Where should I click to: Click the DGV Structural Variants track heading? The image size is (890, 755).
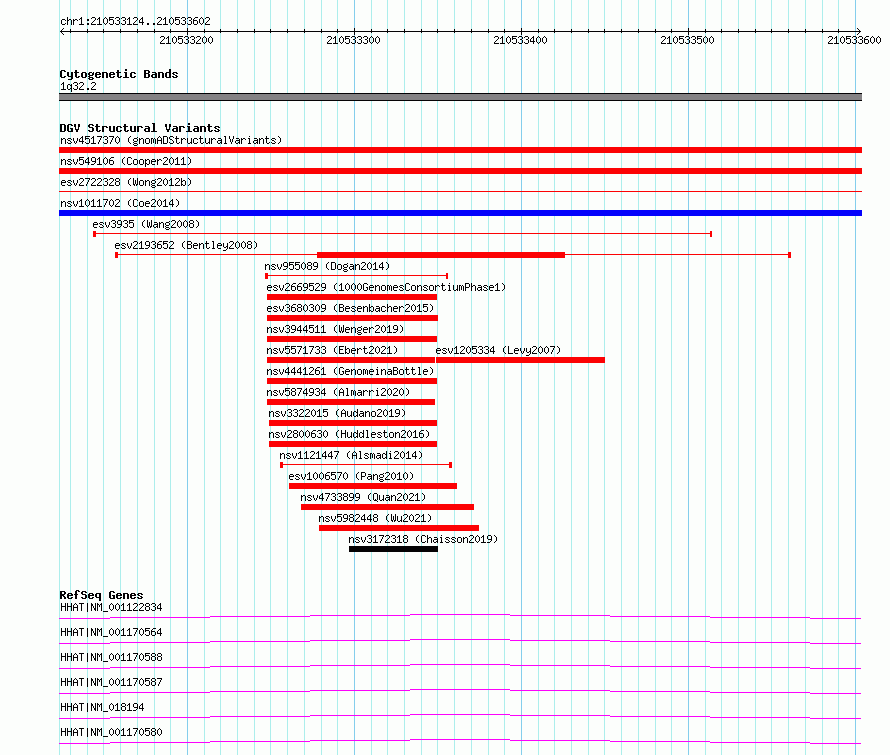tap(140, 128)
